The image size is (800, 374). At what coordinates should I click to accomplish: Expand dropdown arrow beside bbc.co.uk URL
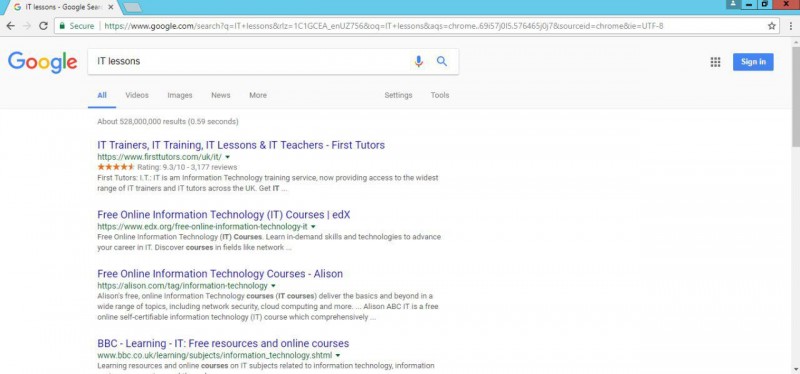coord(338,355)
